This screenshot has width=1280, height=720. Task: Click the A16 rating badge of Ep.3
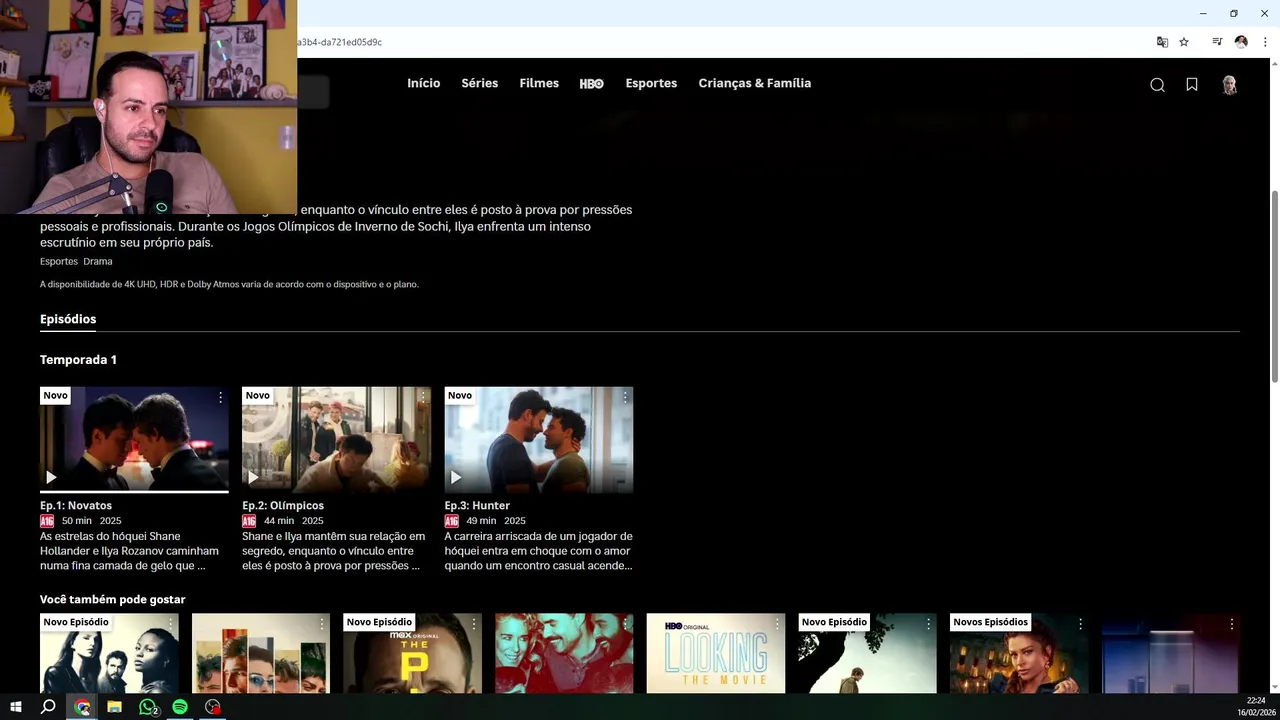click(x=451, y=521)
